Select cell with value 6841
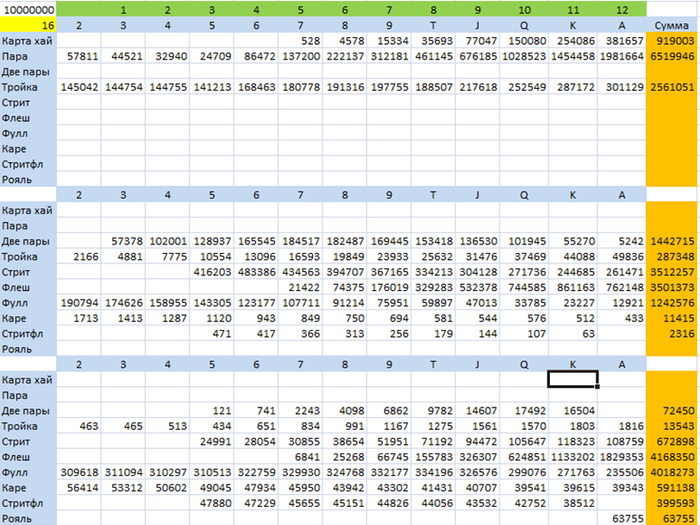 click(x=300, y=457)
